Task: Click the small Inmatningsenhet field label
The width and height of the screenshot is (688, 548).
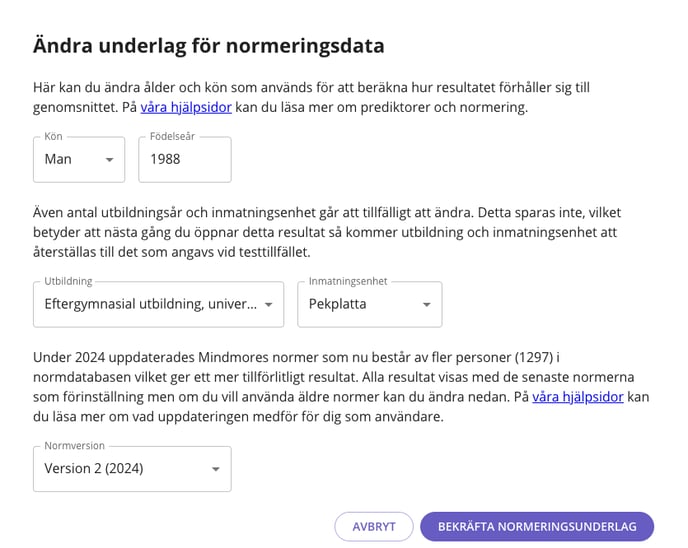Action: pos(348,282)
